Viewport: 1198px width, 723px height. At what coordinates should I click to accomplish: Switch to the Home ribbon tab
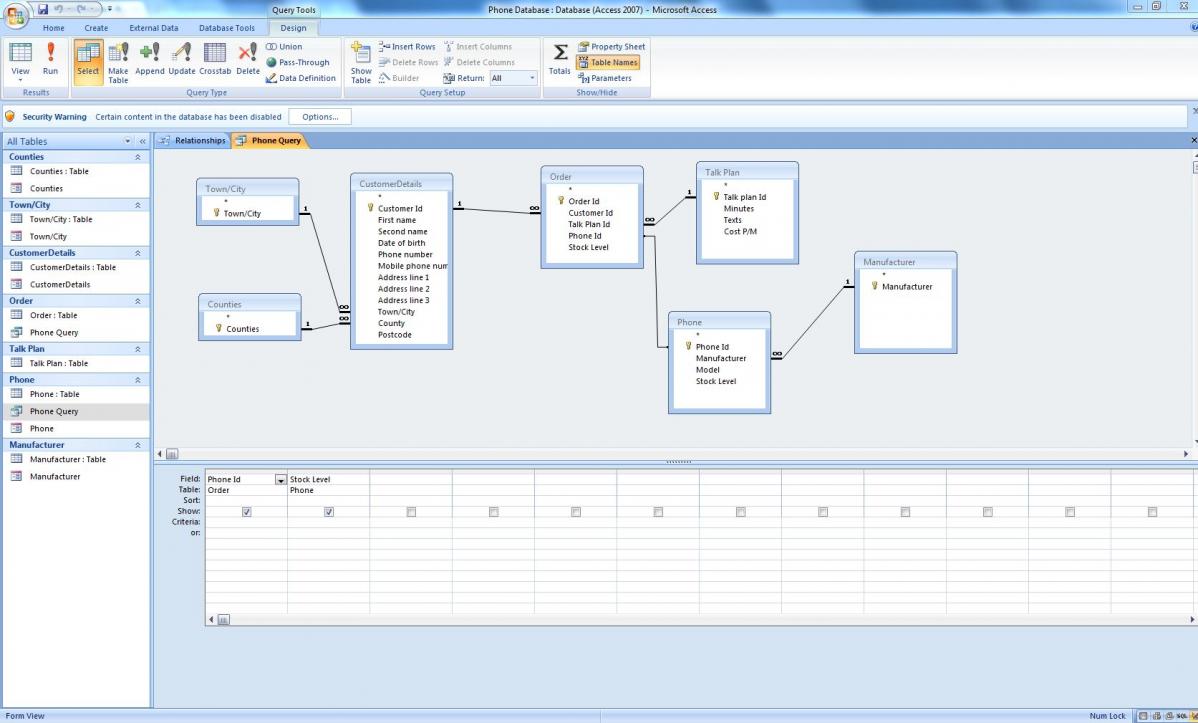pyautogui.click(x=53, y=28)
